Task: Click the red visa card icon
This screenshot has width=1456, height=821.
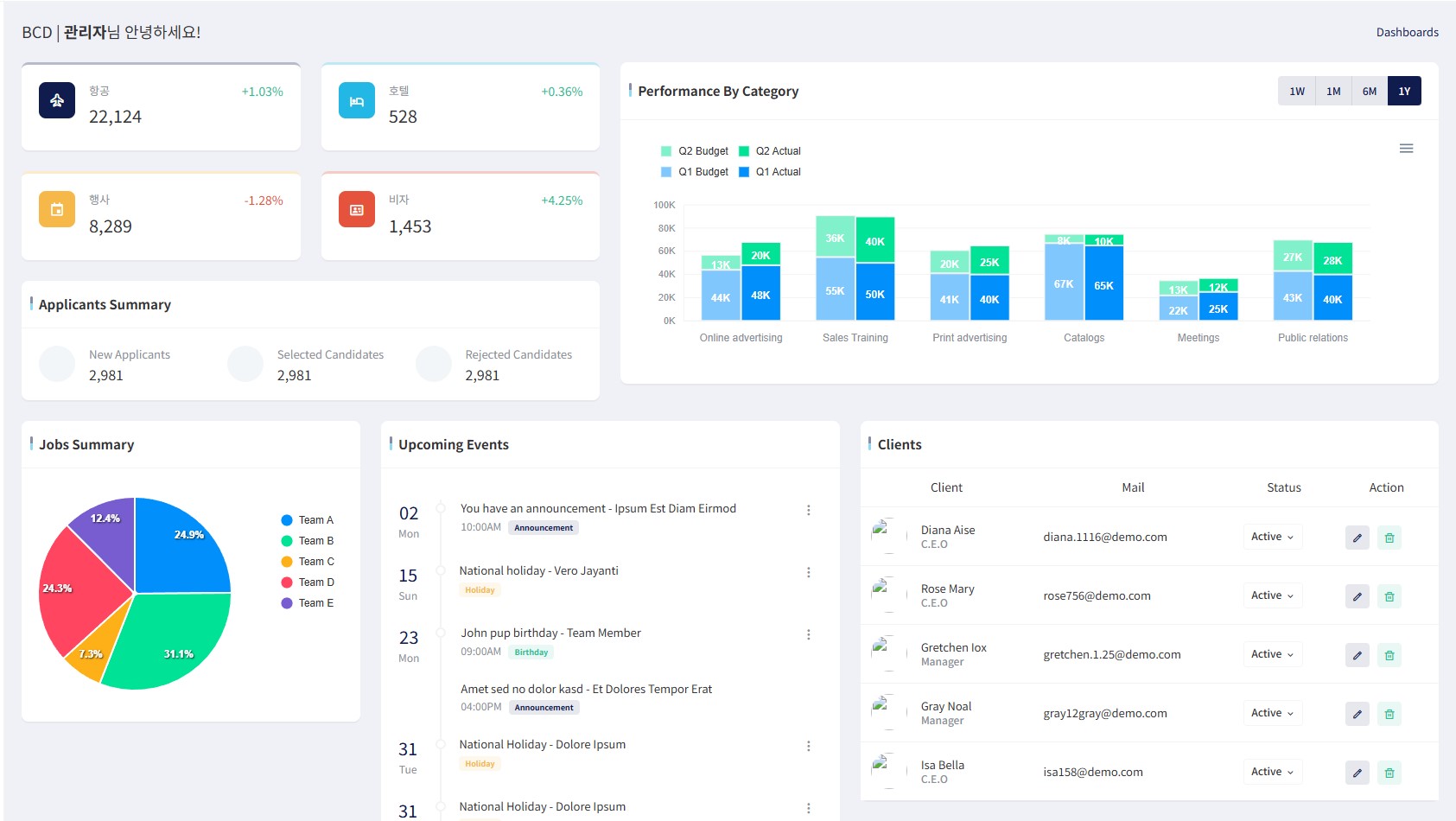Action: coord(356,209)
